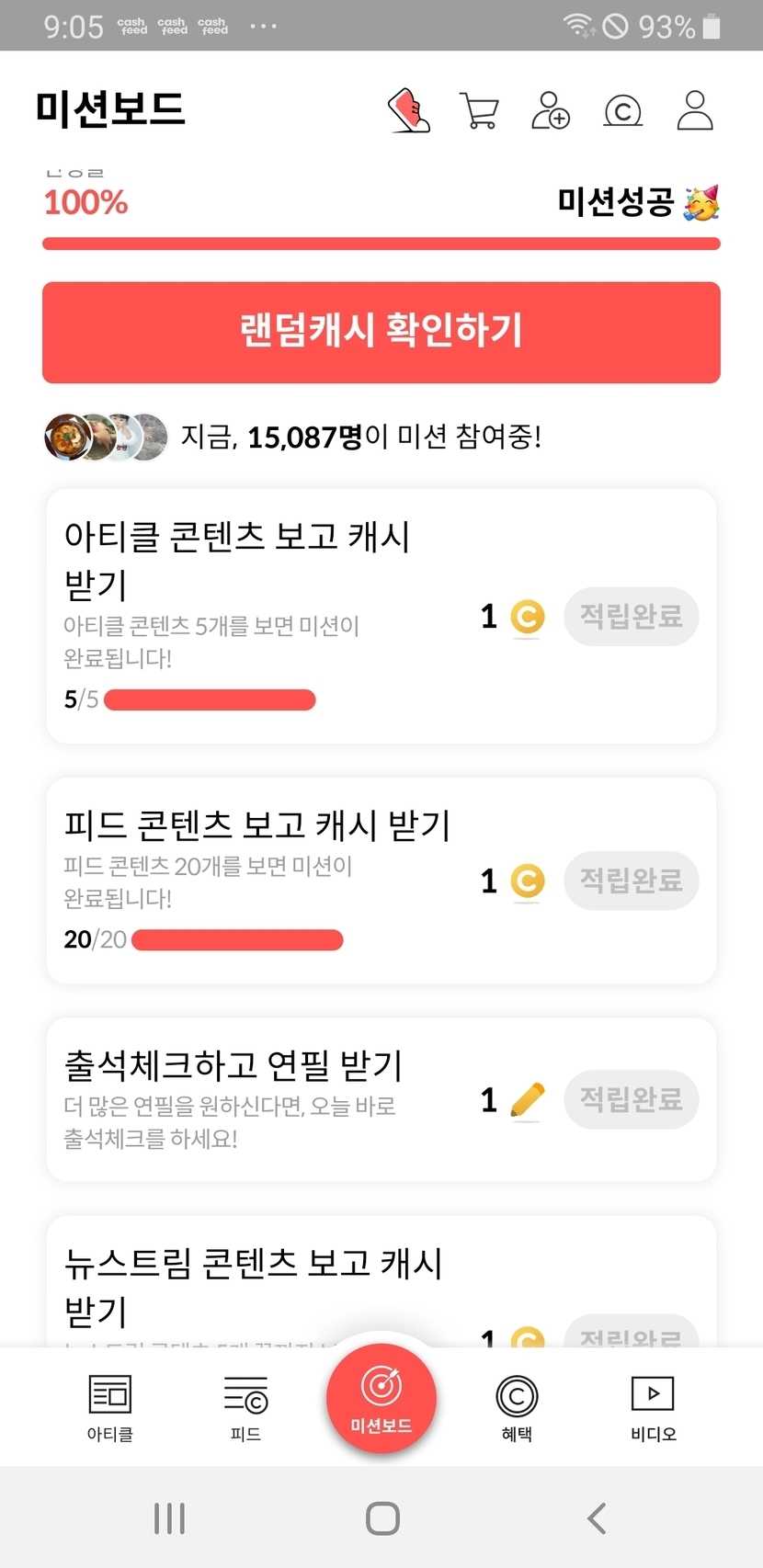Tap the pencil reward icon on 출석체크

(x=527, y=1100)
